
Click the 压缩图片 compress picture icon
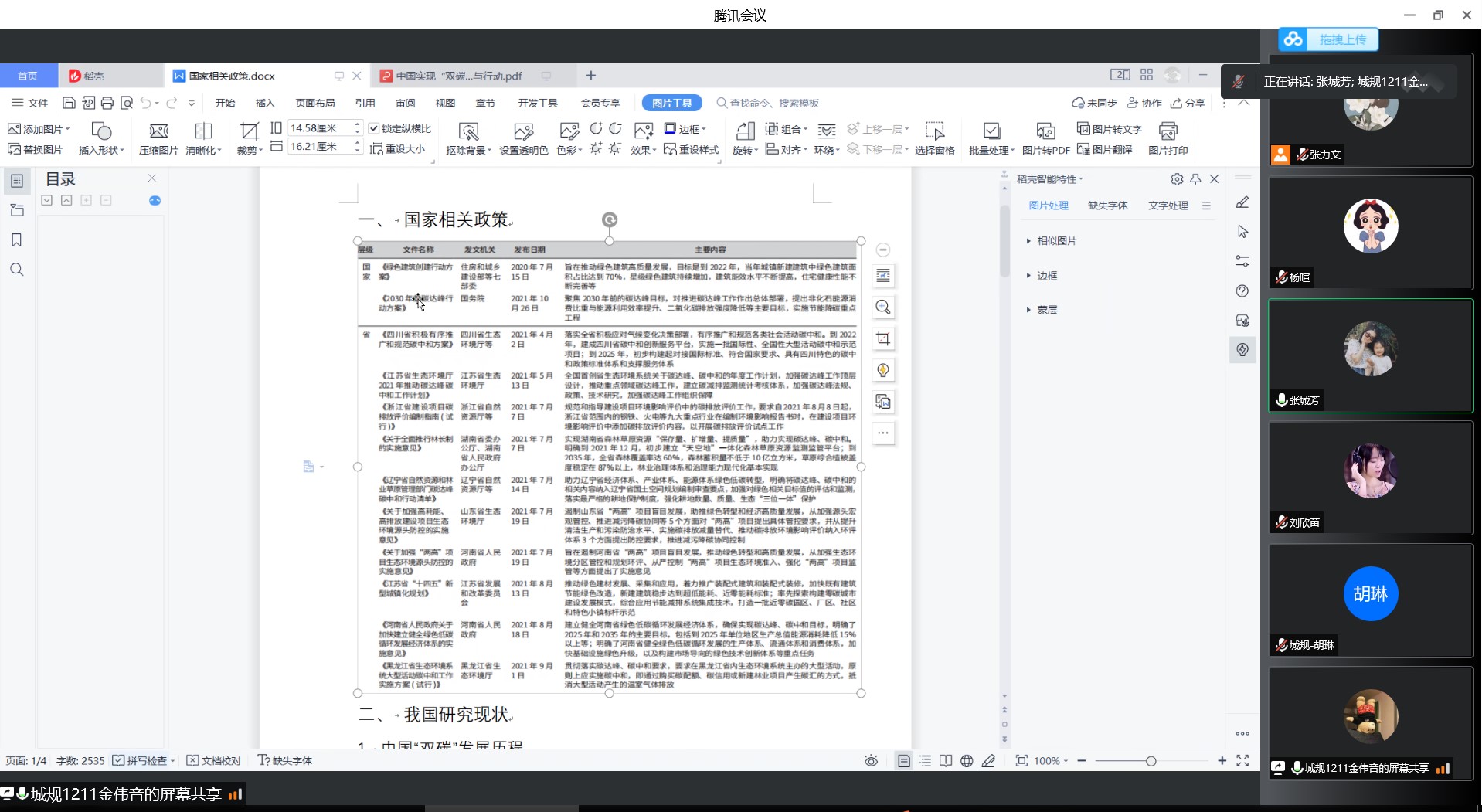(x=158, y=131)
